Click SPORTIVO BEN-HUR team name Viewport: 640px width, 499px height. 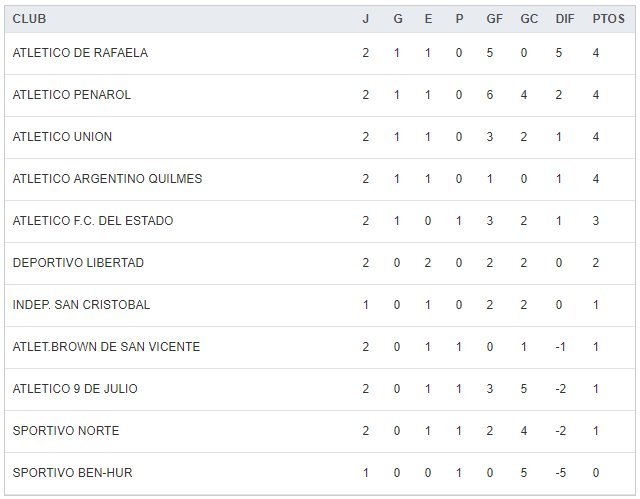click(71, 473)
